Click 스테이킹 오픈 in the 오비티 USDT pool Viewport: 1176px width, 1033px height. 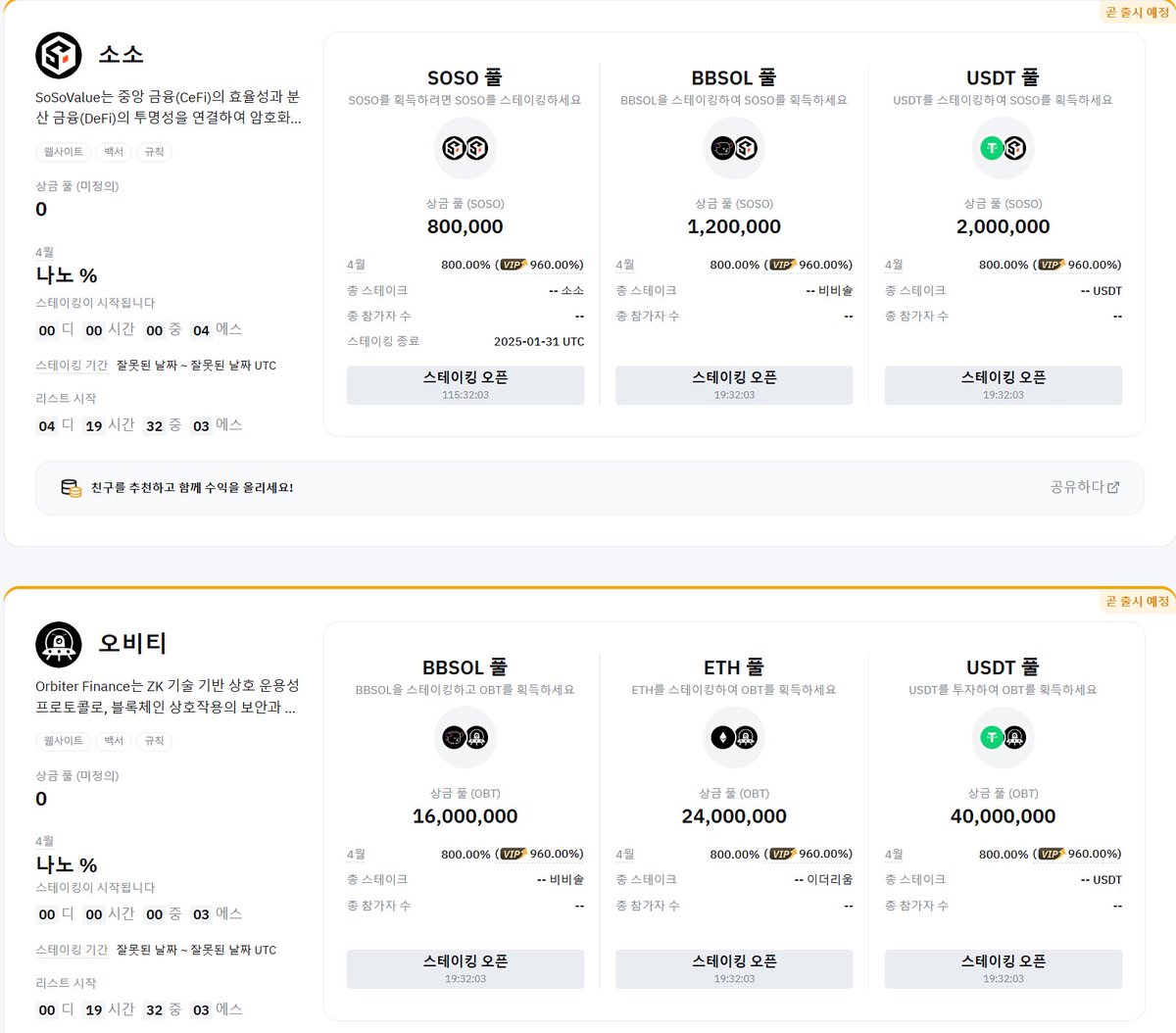pyautogui.click(x=1004, y=969)
